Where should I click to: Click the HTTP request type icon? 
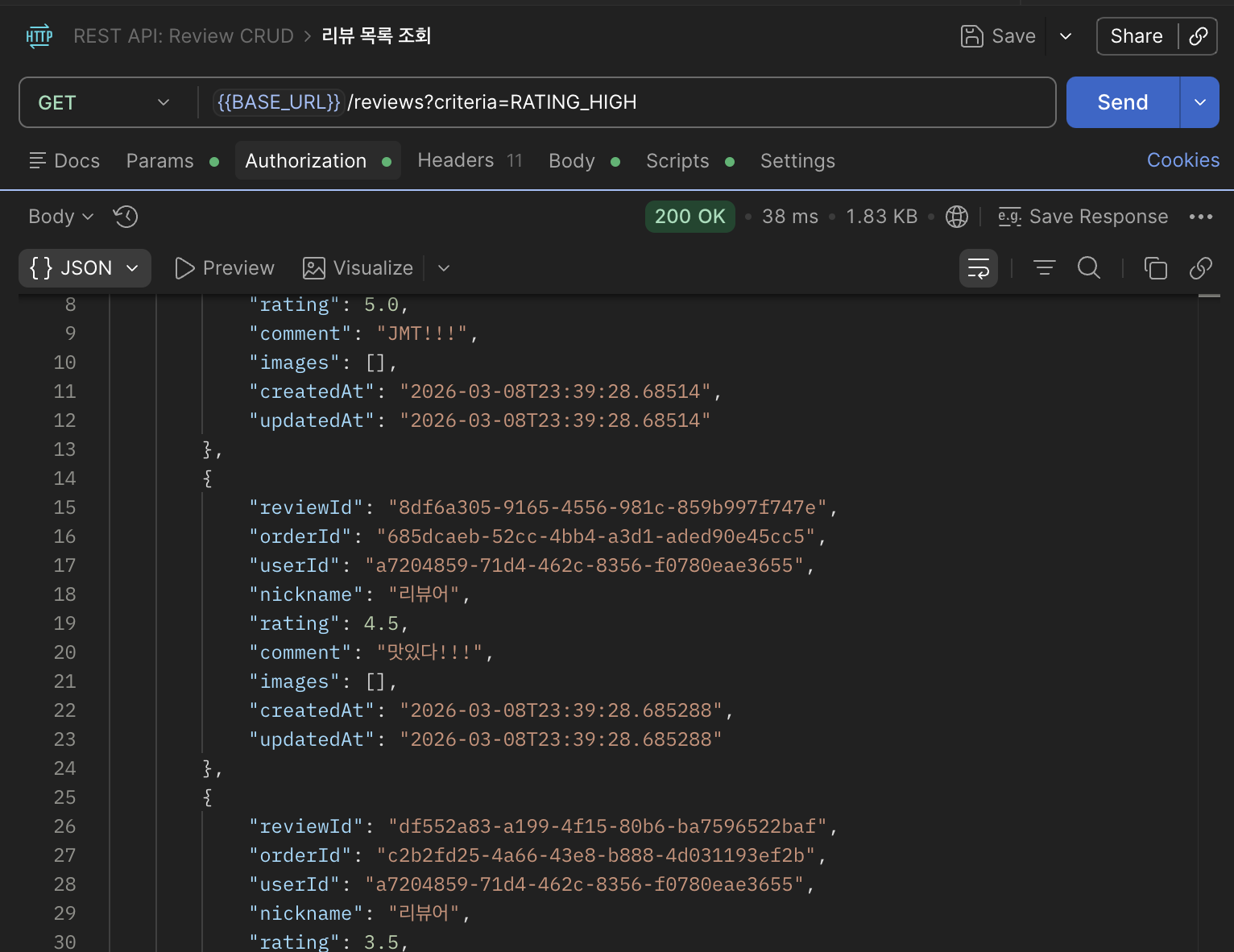(39, 36)
